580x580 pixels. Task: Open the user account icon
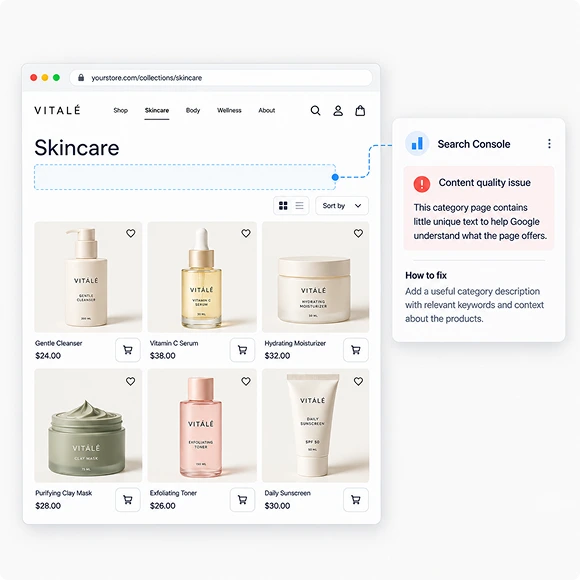pyautogui.click(x=338, y=110)
